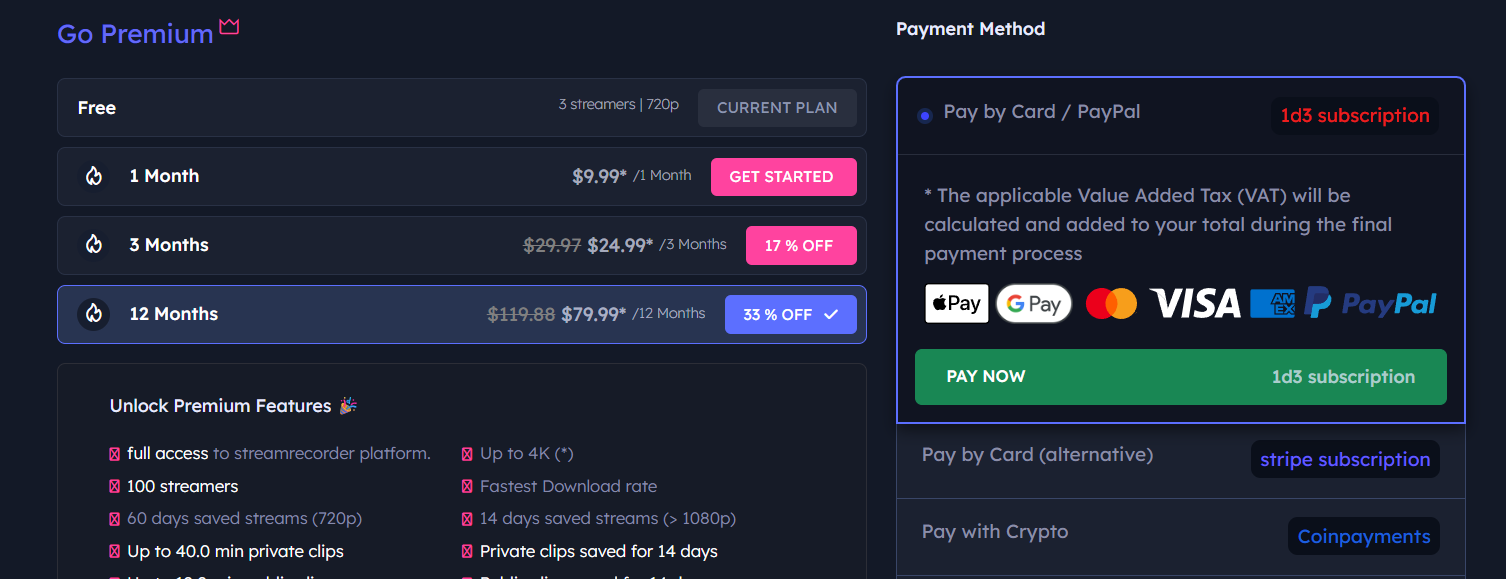Click the Current Plan button on Free
This screenshot has height=579, width=1506.
pos(777,108)
